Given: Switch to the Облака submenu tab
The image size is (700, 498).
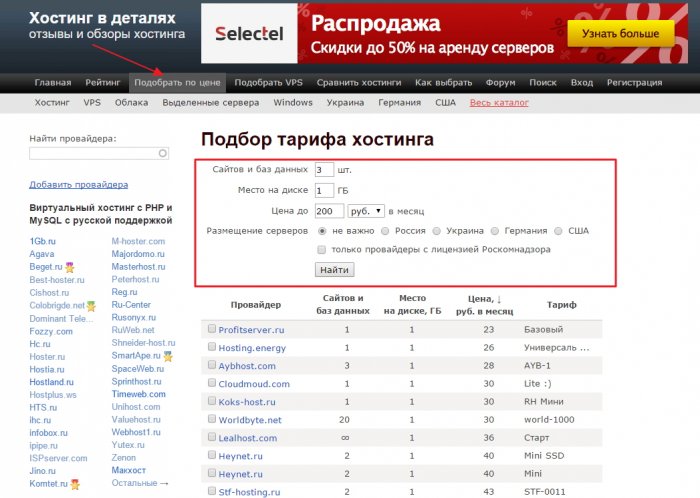Looking at the screenshot, I should (x=131, y=103).
